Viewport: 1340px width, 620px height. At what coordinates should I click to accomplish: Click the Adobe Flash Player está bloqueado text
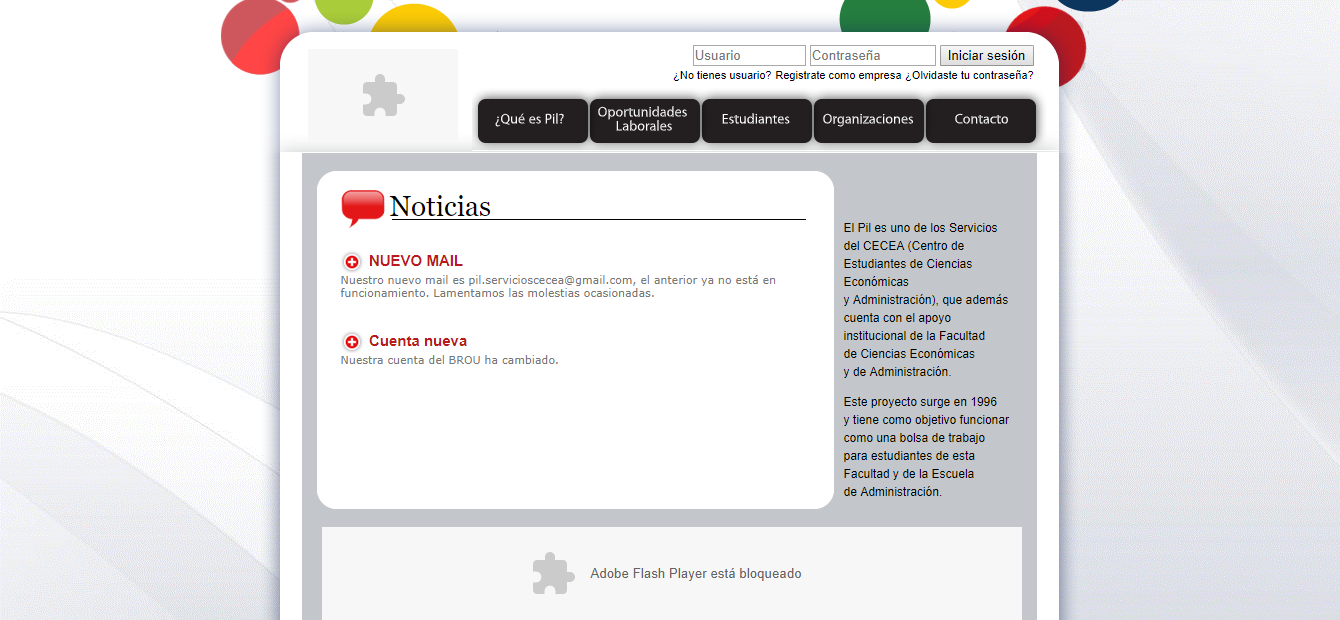pos(696,574)
